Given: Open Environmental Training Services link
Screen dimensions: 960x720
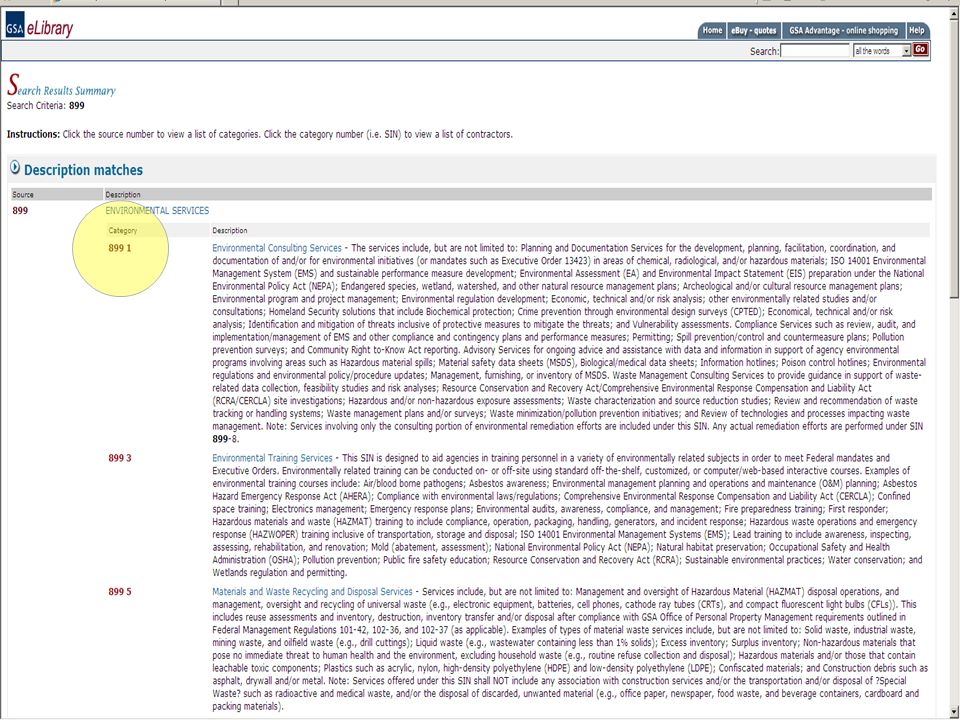Looking at the screenshot, I should tap(272, 458).
